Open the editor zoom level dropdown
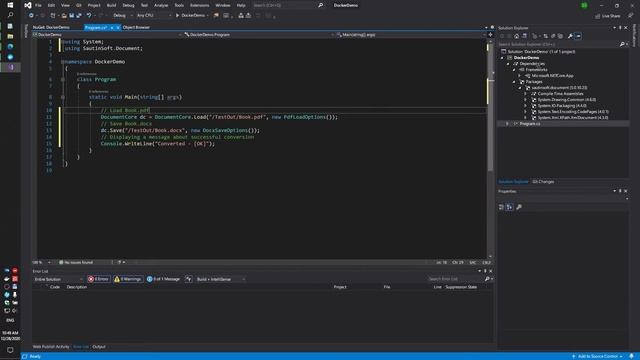Viewport: 640px width, 360px height. pos(49,262)
